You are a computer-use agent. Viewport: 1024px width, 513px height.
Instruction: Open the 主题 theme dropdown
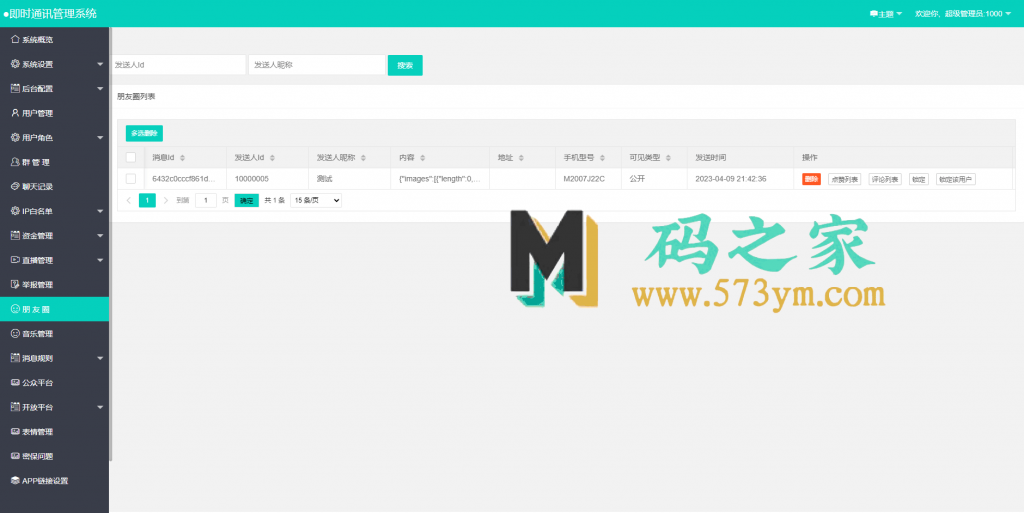coord(886,14)
